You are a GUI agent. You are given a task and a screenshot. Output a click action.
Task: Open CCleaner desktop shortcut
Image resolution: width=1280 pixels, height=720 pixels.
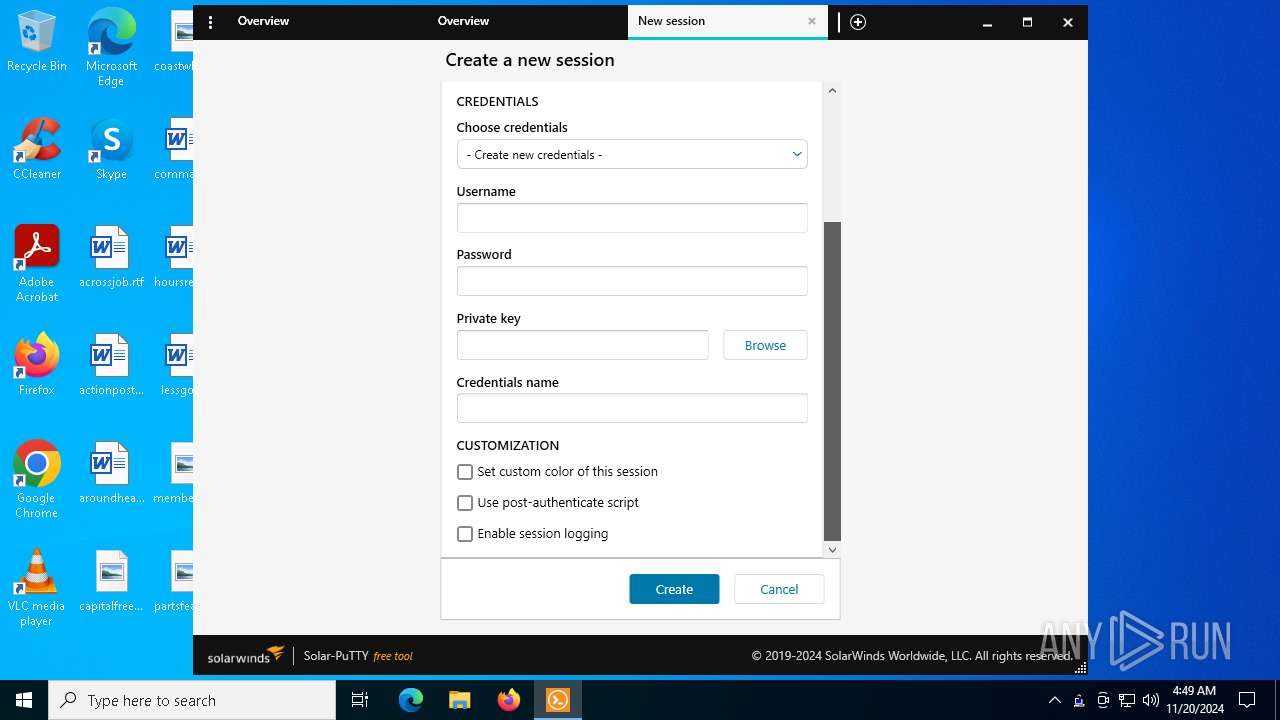point(37,149)
